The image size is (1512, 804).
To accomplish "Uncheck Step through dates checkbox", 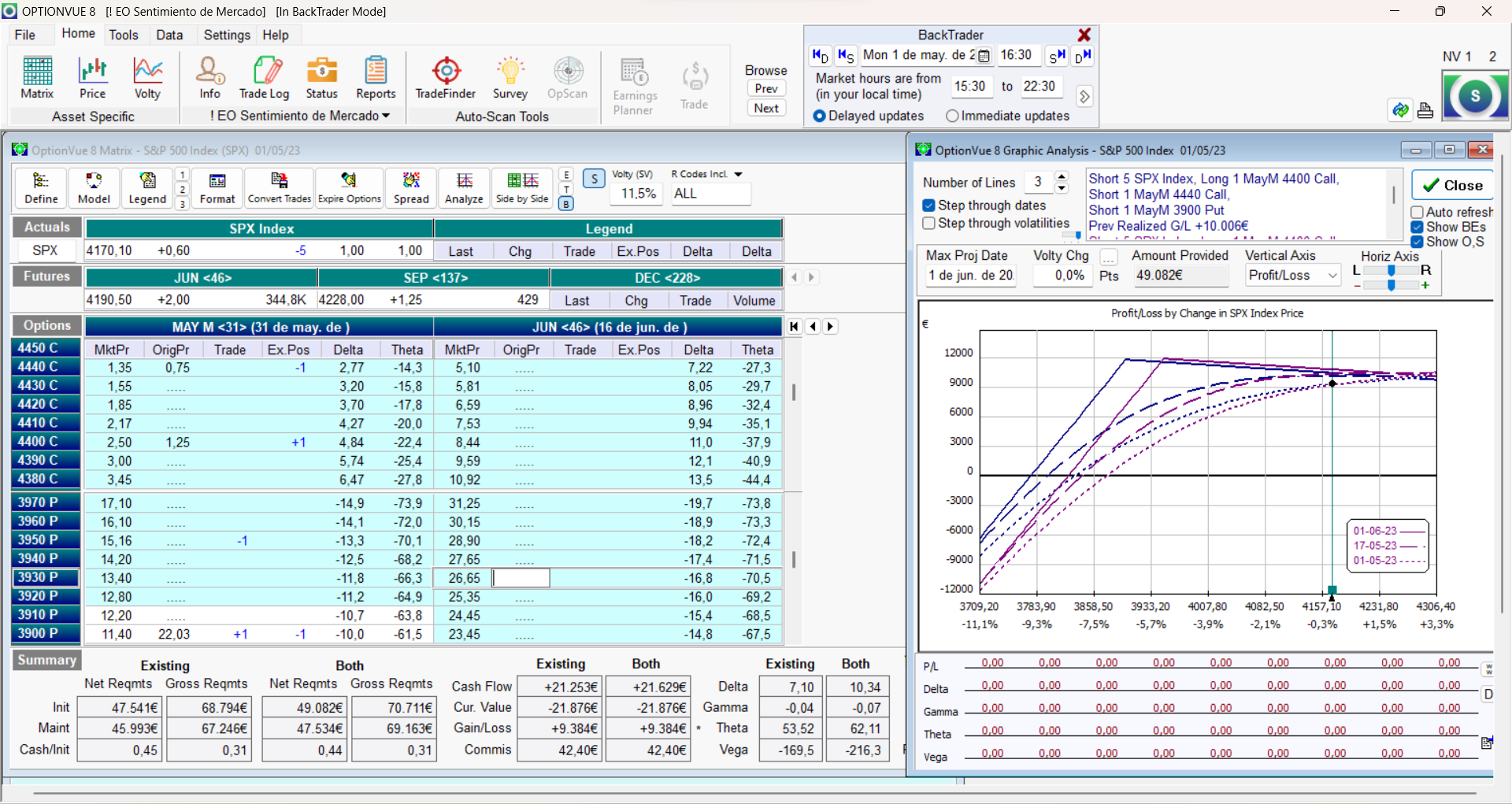I will coord(929,206).
